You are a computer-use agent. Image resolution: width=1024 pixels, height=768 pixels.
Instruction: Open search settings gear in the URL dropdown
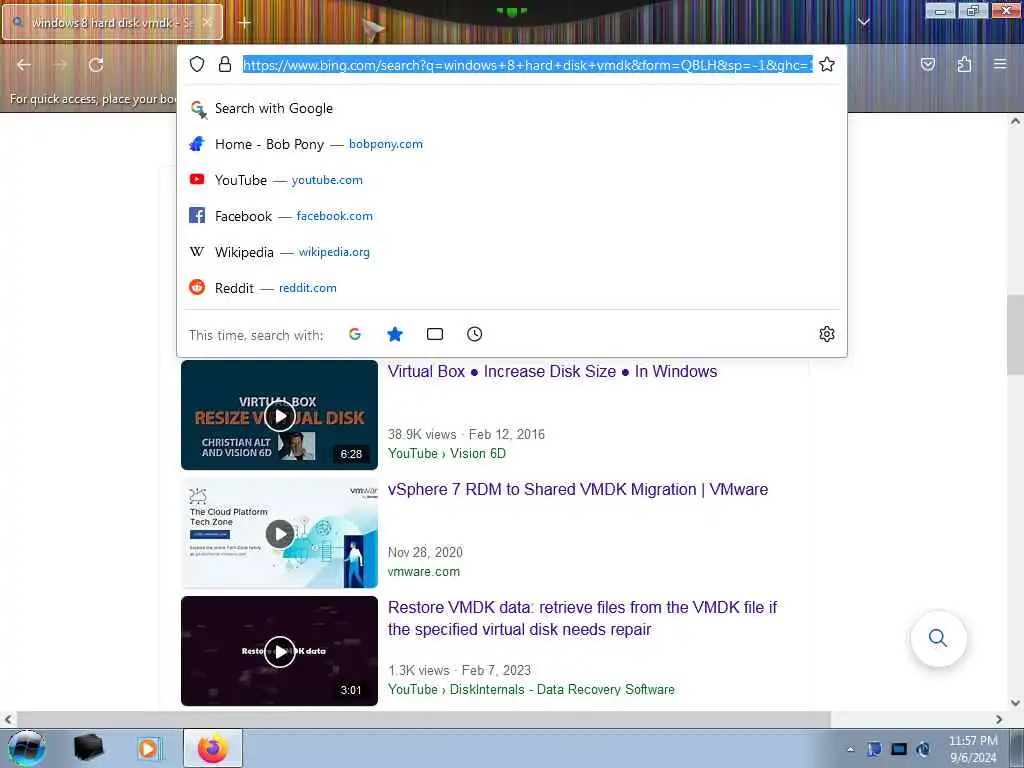click(827, 334)
